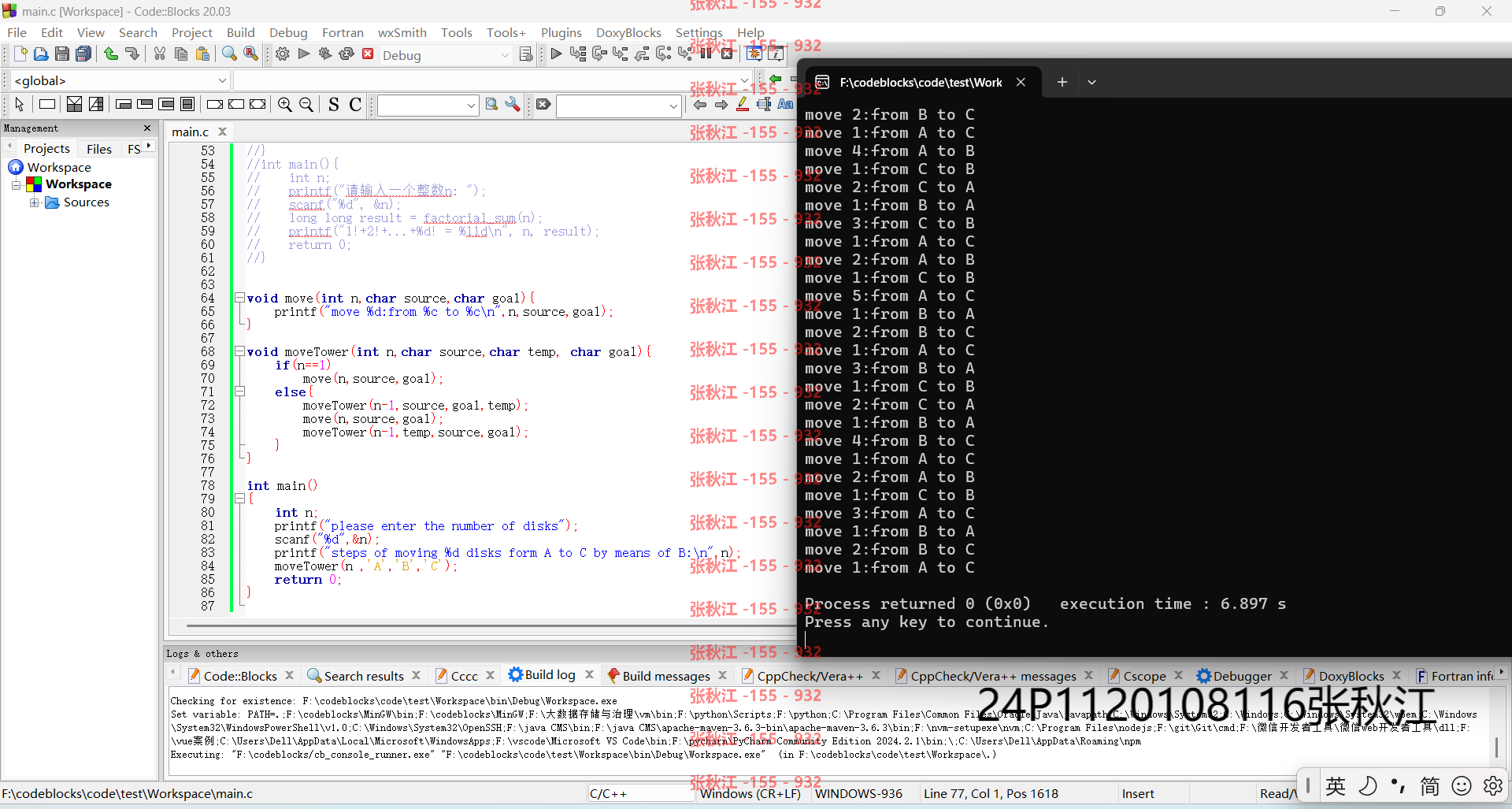The width and height of the screenshot is (1512, 809).
Task: Toggle 简 simplified Chinese mode in IME bar
Action: click(1430, 786)
